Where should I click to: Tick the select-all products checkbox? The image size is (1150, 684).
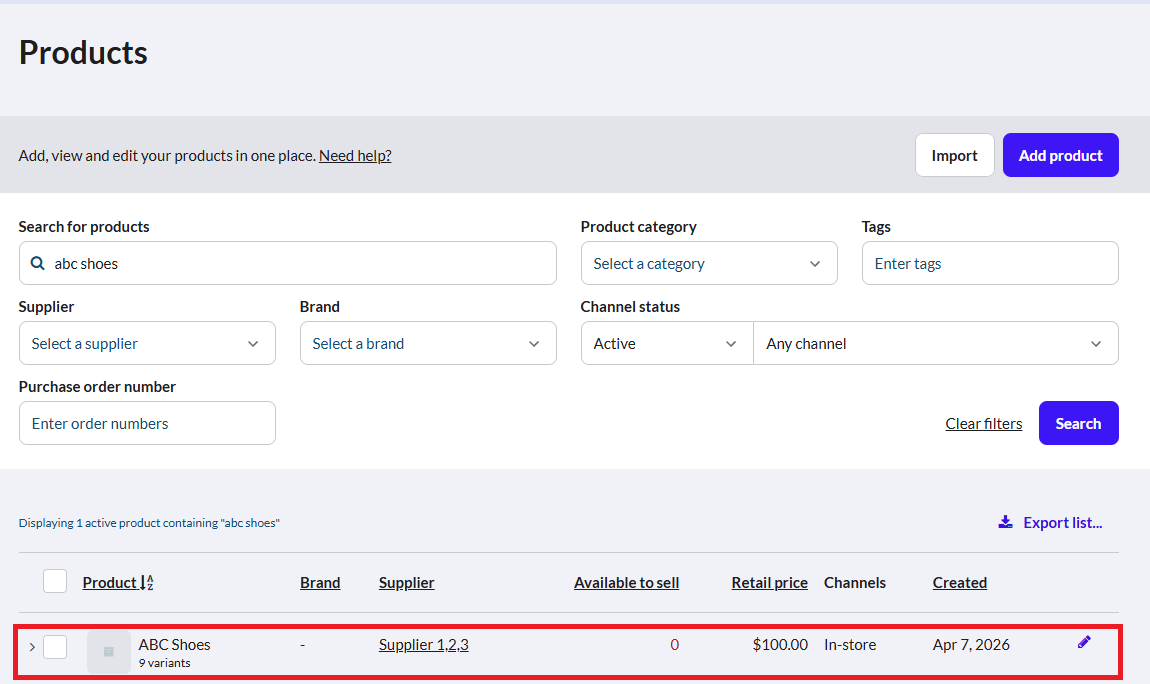55,581
